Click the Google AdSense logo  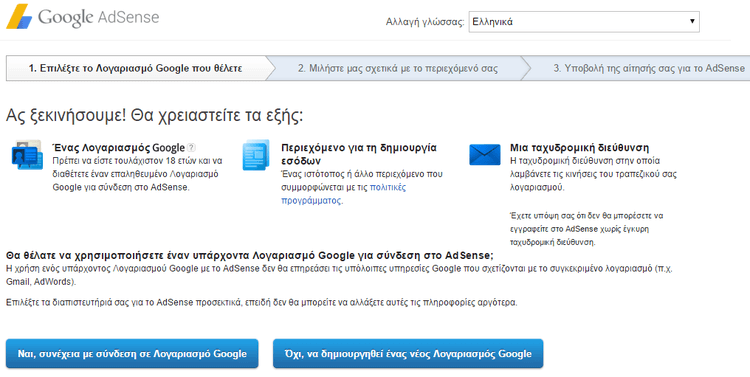pyautogui.click(x=82, y=17)
